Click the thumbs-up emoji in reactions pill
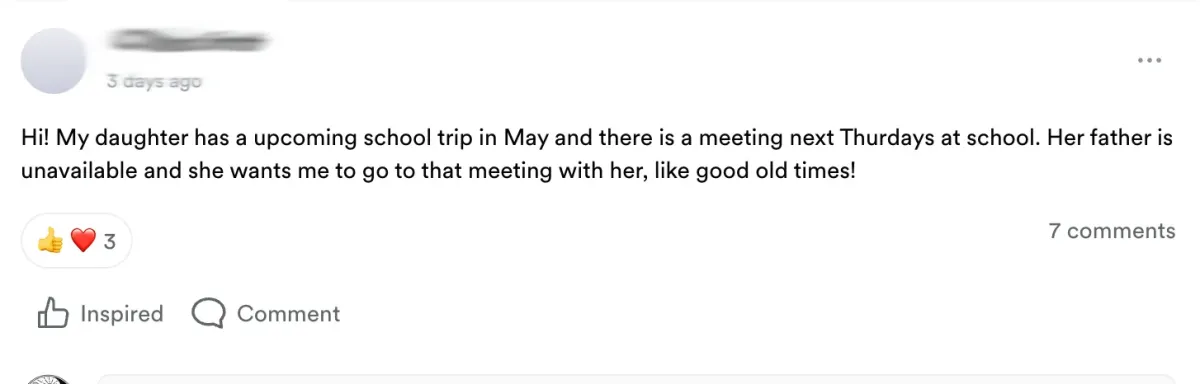Image resolution: width=1200 pixels, height=384 pixels. 50,241
